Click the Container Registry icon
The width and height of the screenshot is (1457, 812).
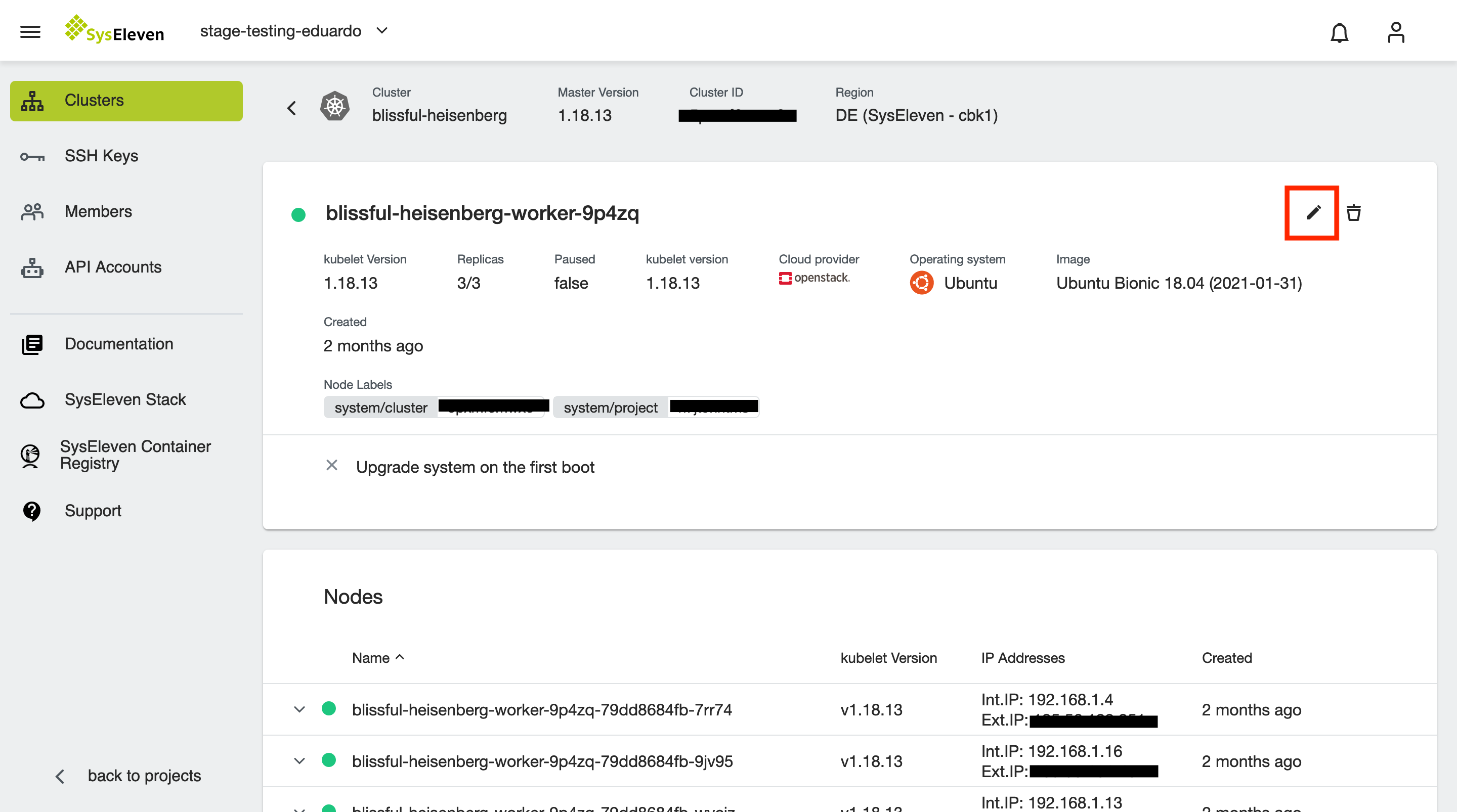pyautogui.click(x=30, y=456)
